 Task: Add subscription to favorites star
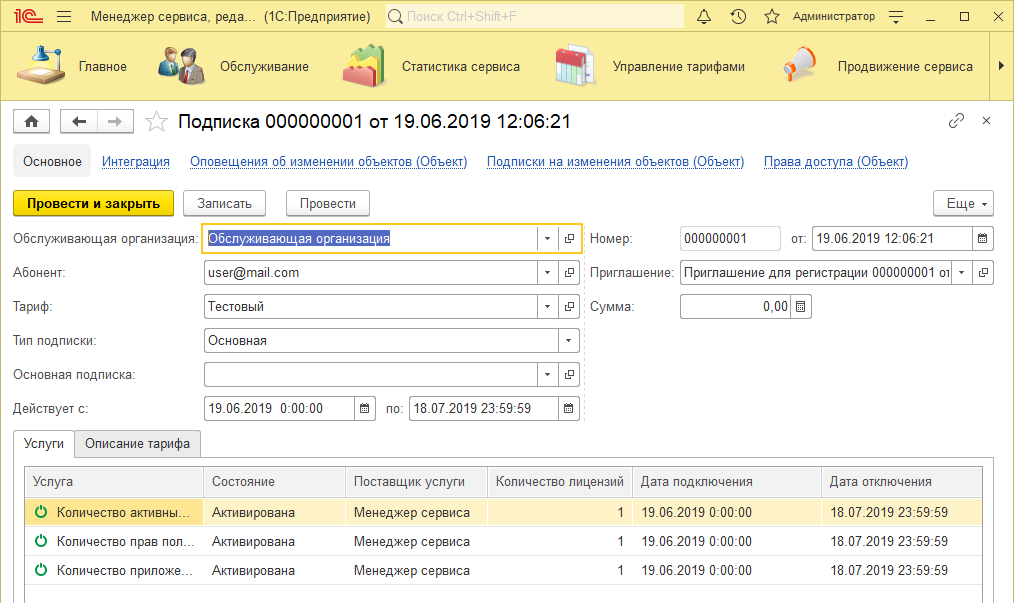click(156, 122)
